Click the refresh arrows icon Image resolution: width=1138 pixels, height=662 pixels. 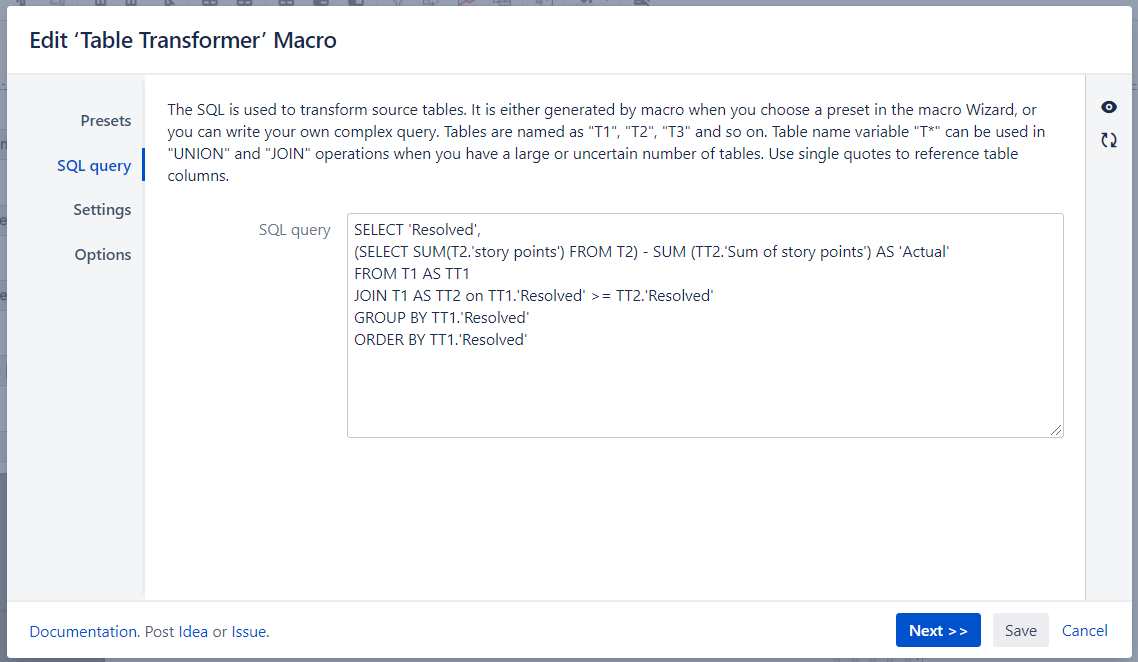pos(1109,140)
